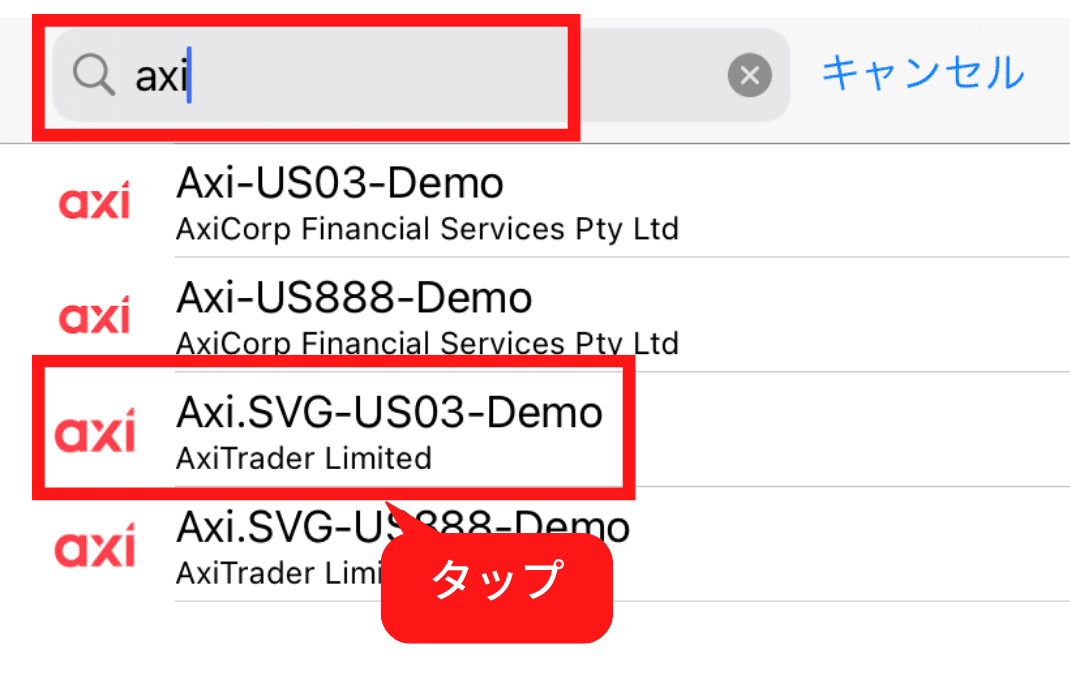Screen dimensions: 1070x676
Task: Click the typed 'axi' text in search field
Action: point(161,75)
